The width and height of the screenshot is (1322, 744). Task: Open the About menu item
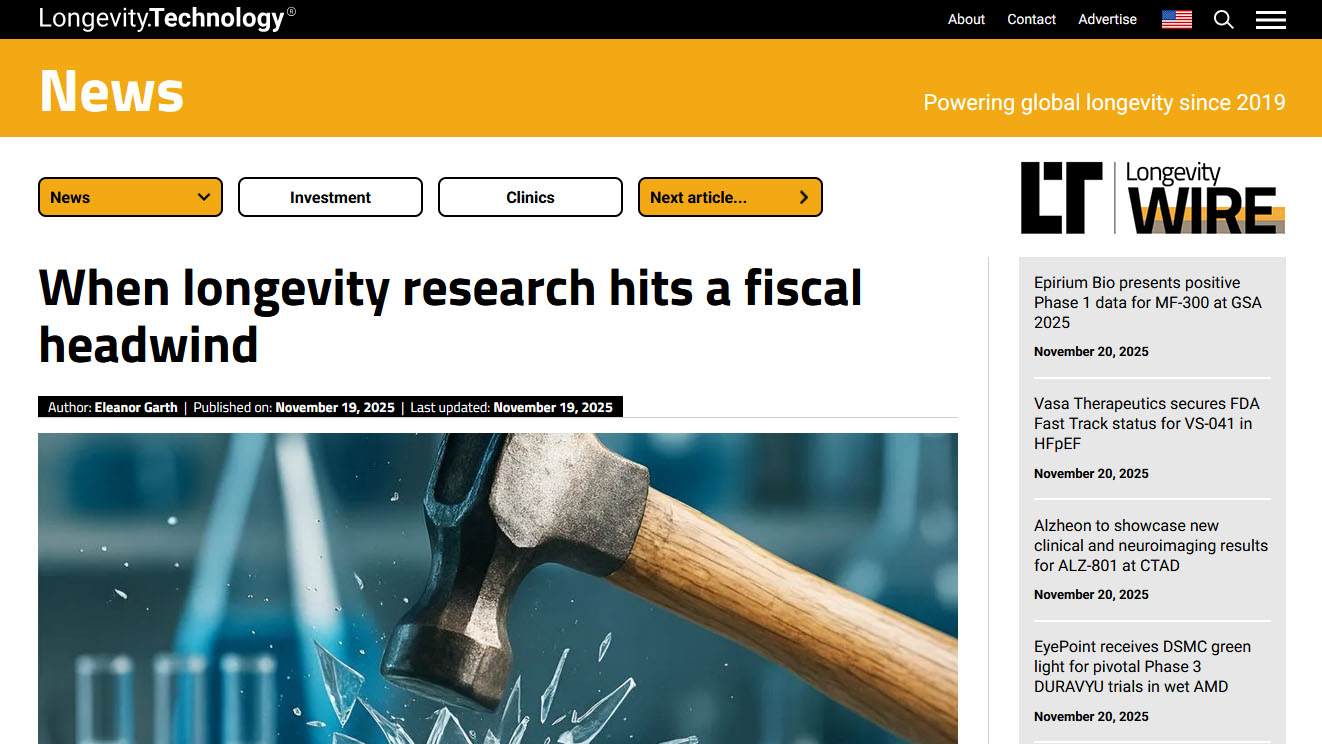(x=966, y=19)
